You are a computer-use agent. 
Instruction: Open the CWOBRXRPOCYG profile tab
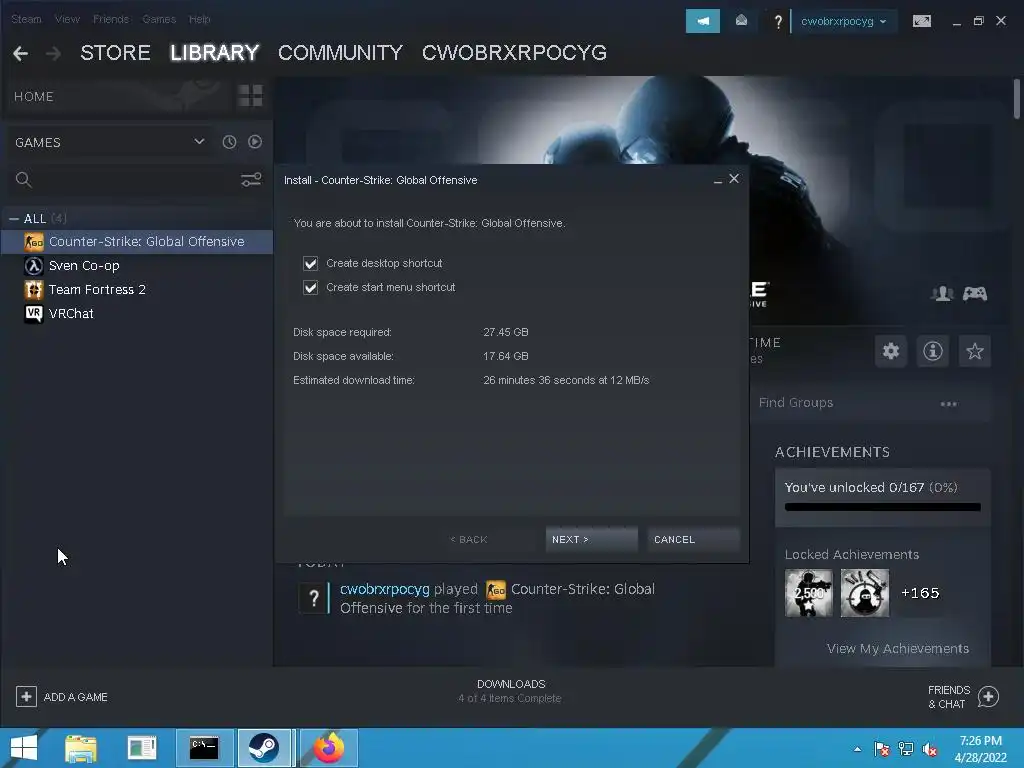pos(515,53)
